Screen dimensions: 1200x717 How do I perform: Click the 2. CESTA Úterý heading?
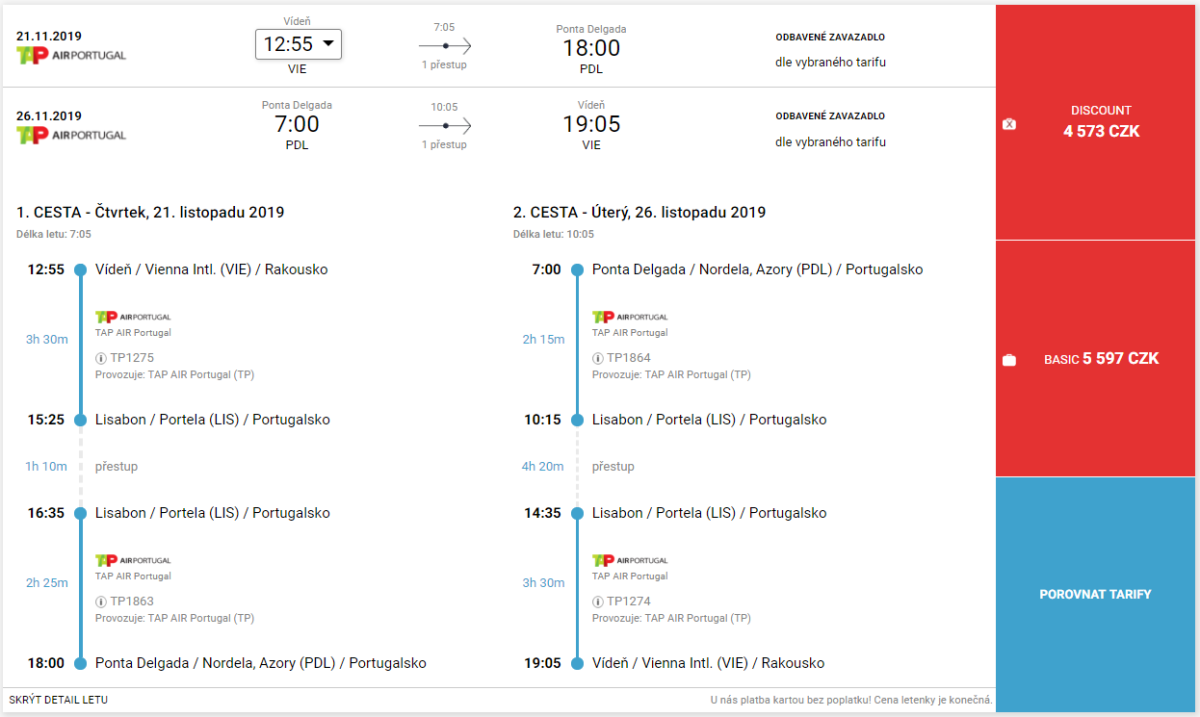click(x=639, y=212)
